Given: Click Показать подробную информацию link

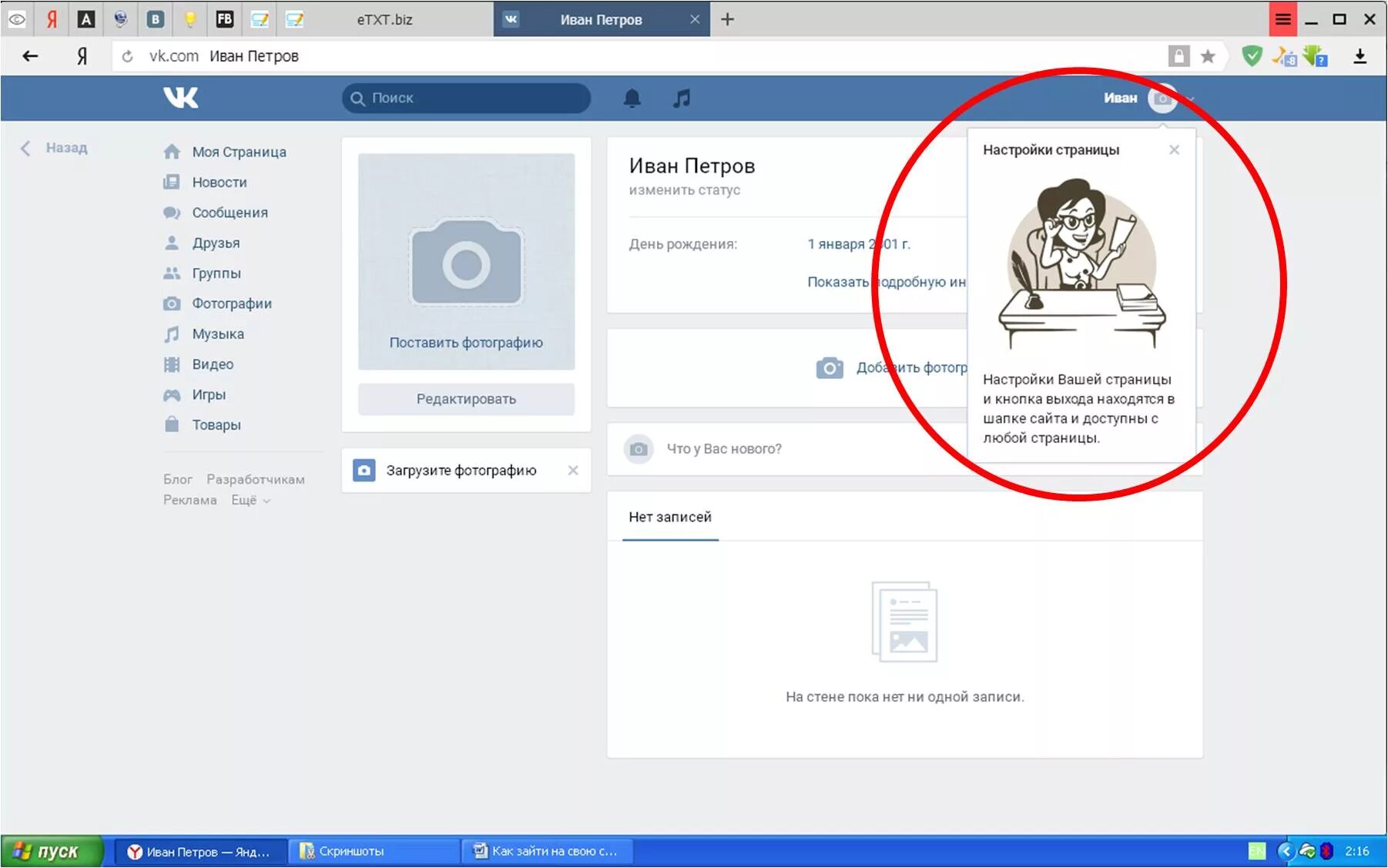Looking at the screenshot, I should [x=887, y=282].
